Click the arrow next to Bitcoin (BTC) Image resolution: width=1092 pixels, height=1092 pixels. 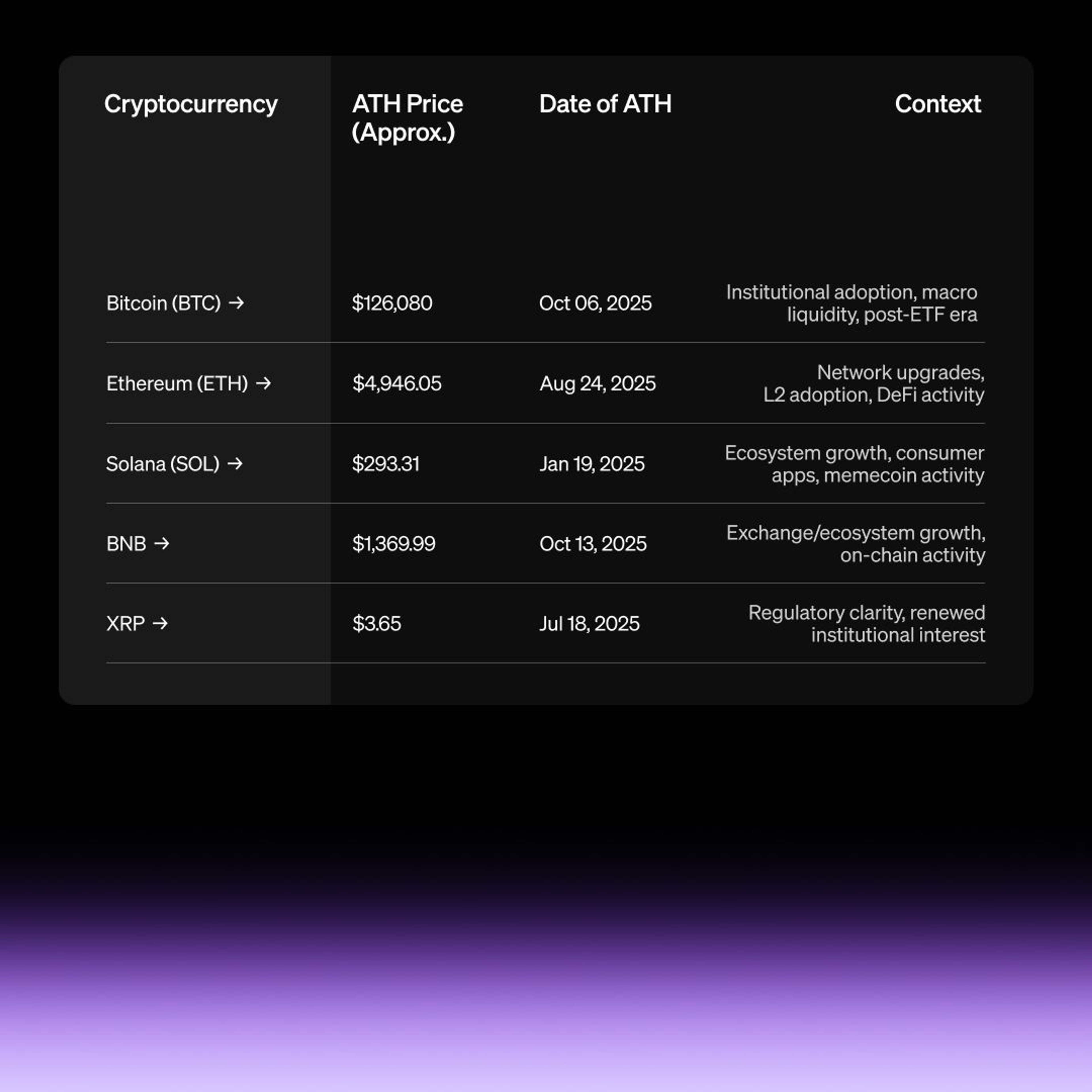[x=236, y=303]
